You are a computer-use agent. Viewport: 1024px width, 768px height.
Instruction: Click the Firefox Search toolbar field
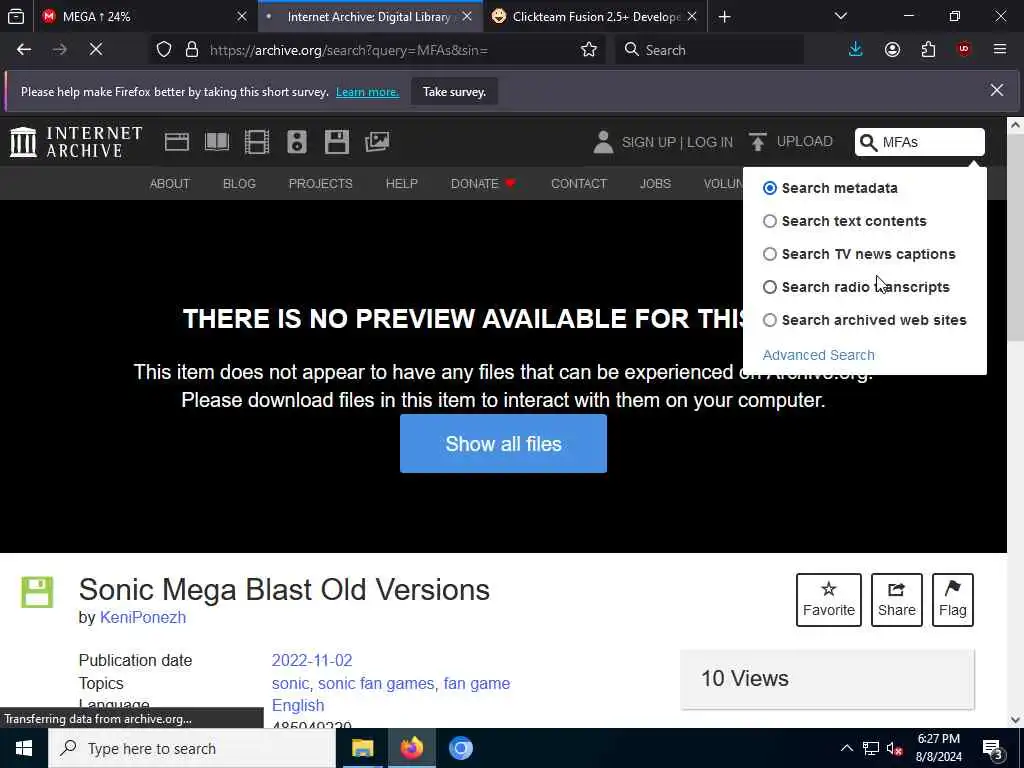[709, 50]
